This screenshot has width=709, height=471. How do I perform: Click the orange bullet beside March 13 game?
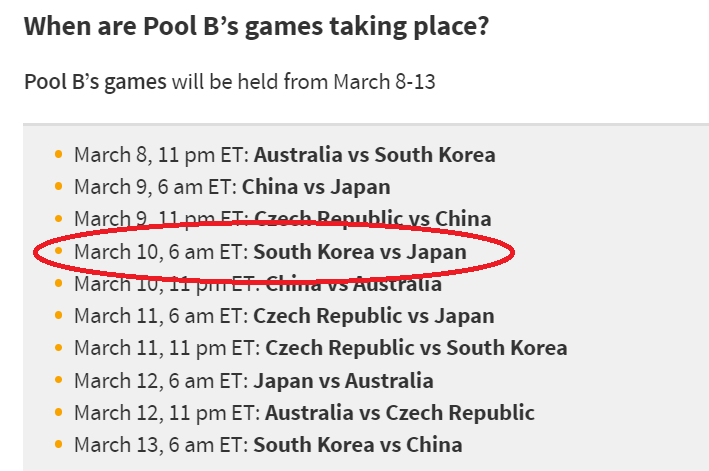(58, 444)
